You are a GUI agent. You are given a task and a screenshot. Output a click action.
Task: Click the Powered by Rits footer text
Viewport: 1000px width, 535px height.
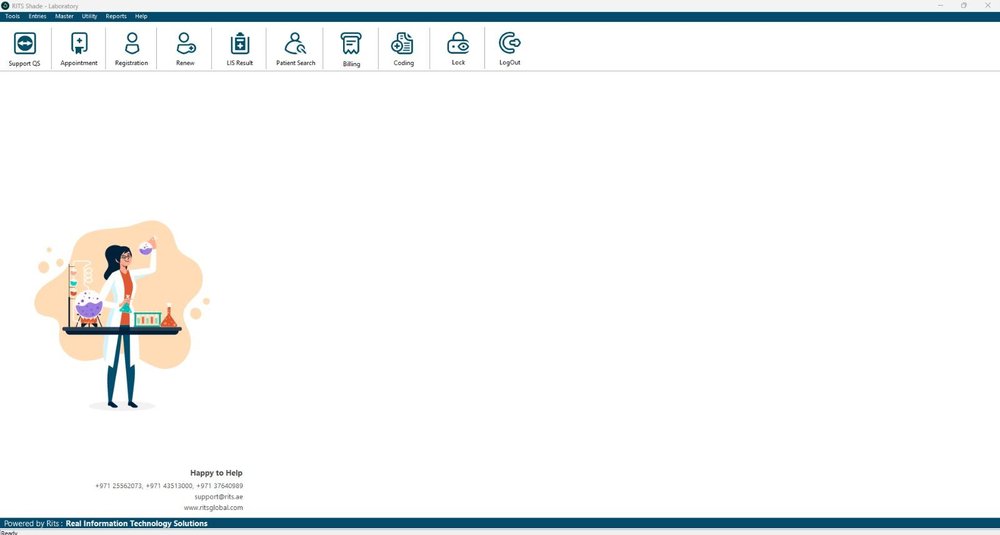106,524
